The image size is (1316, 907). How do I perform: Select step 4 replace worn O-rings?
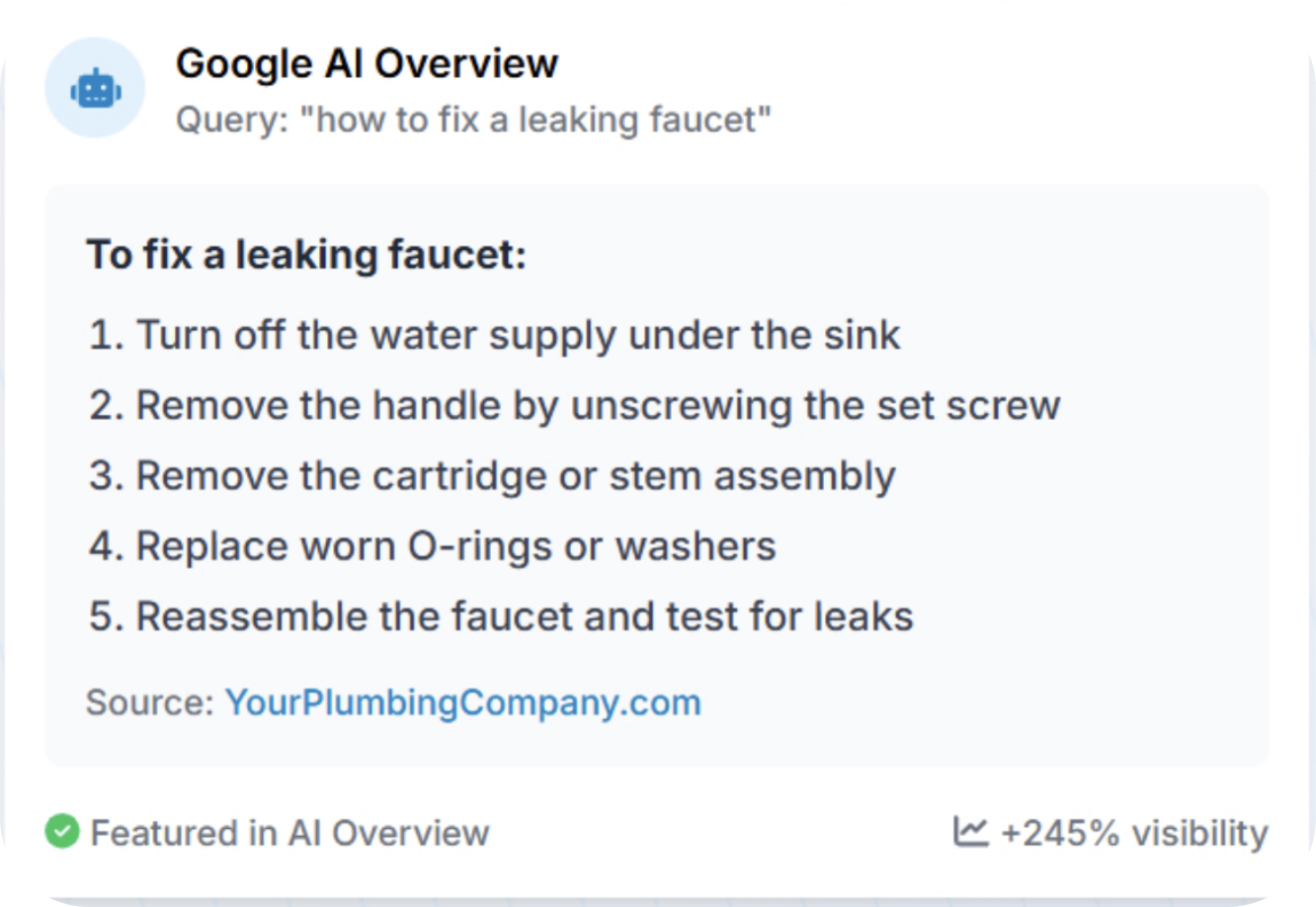tap(432, 546)
